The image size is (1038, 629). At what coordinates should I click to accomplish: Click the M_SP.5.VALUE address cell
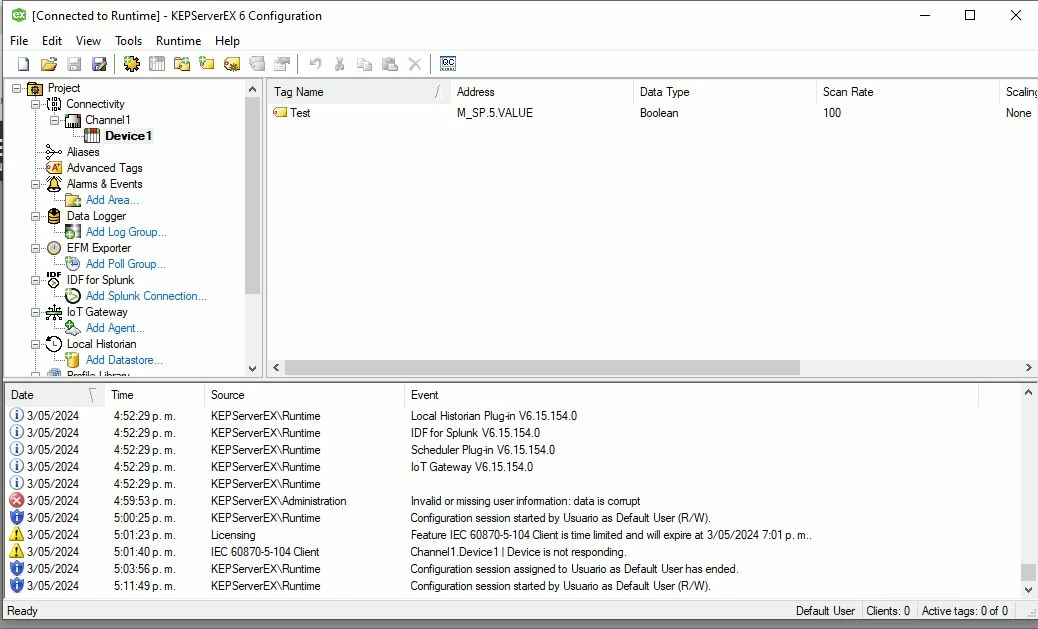(x=495, y=113)
